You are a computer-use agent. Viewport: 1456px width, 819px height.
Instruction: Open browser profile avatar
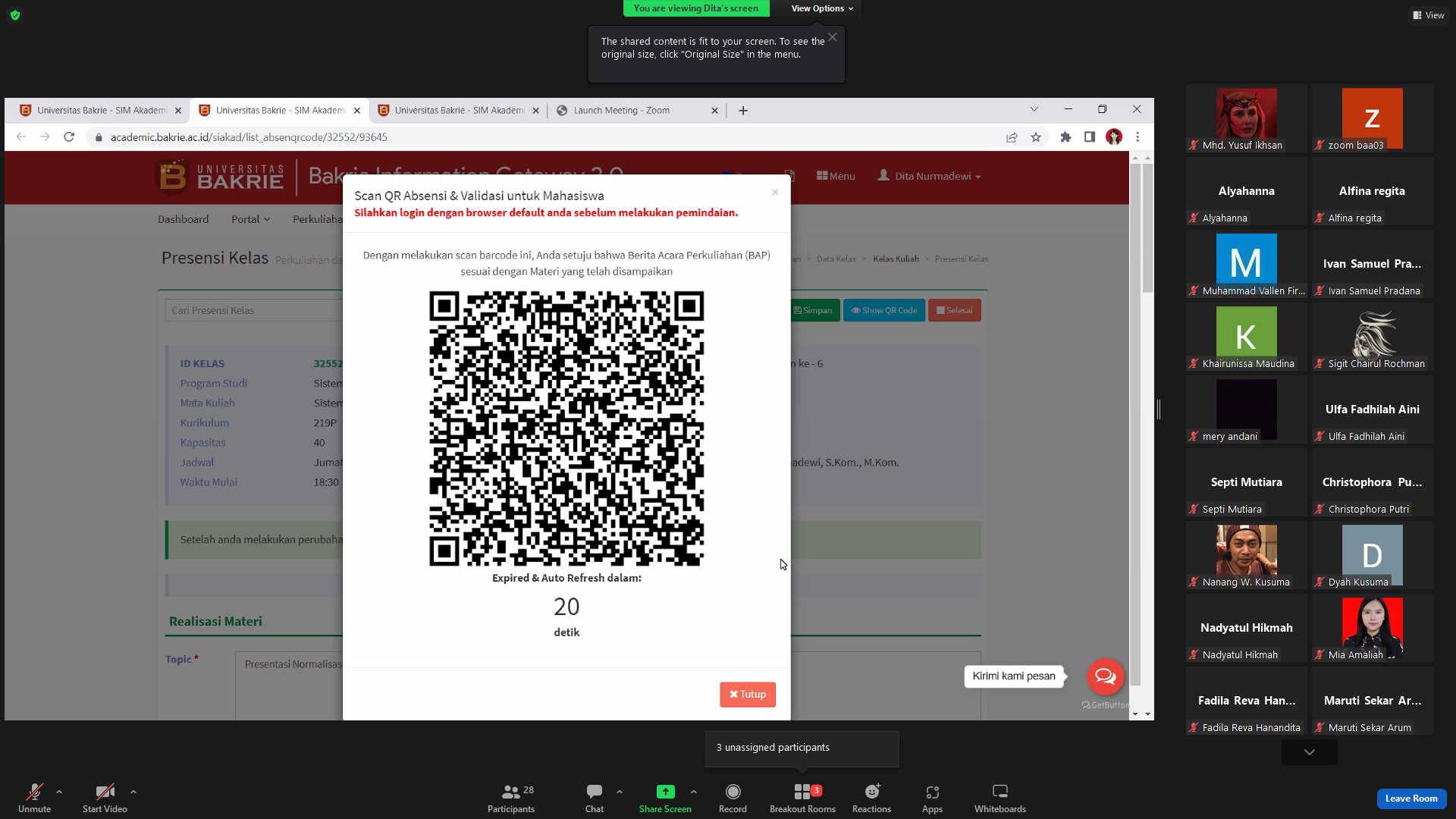pyautogui.click(x=1113, y=137)
